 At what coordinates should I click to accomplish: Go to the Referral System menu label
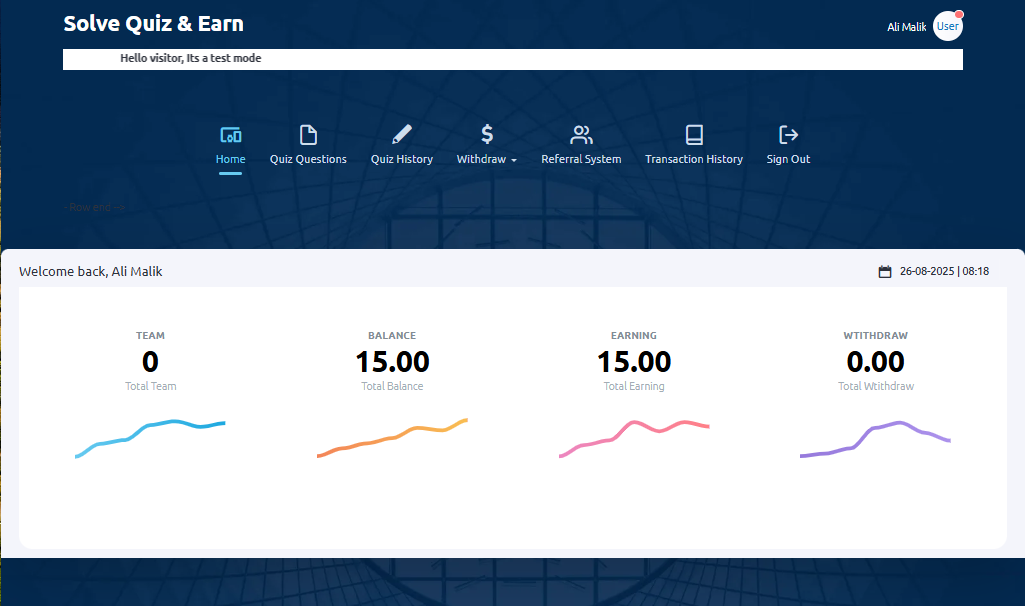[x=581, y=159]
